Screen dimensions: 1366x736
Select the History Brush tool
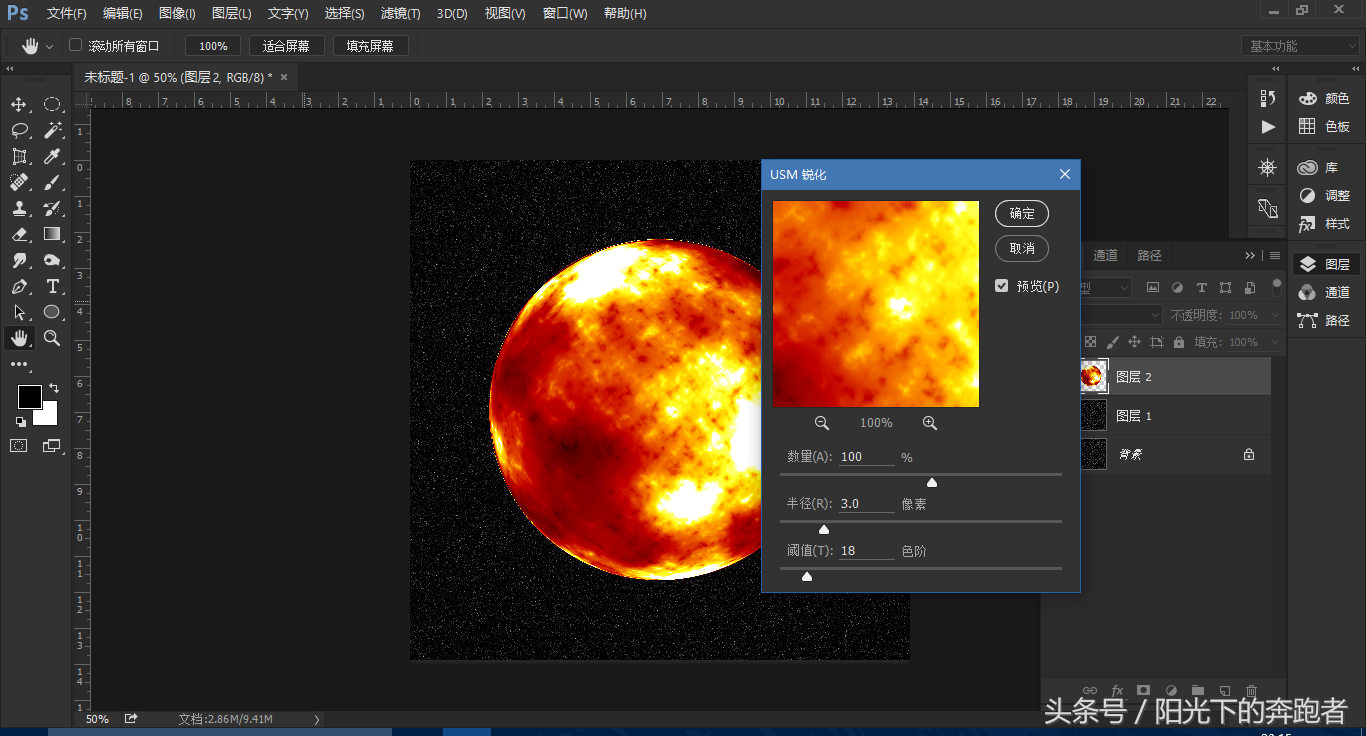click(52, 209)
